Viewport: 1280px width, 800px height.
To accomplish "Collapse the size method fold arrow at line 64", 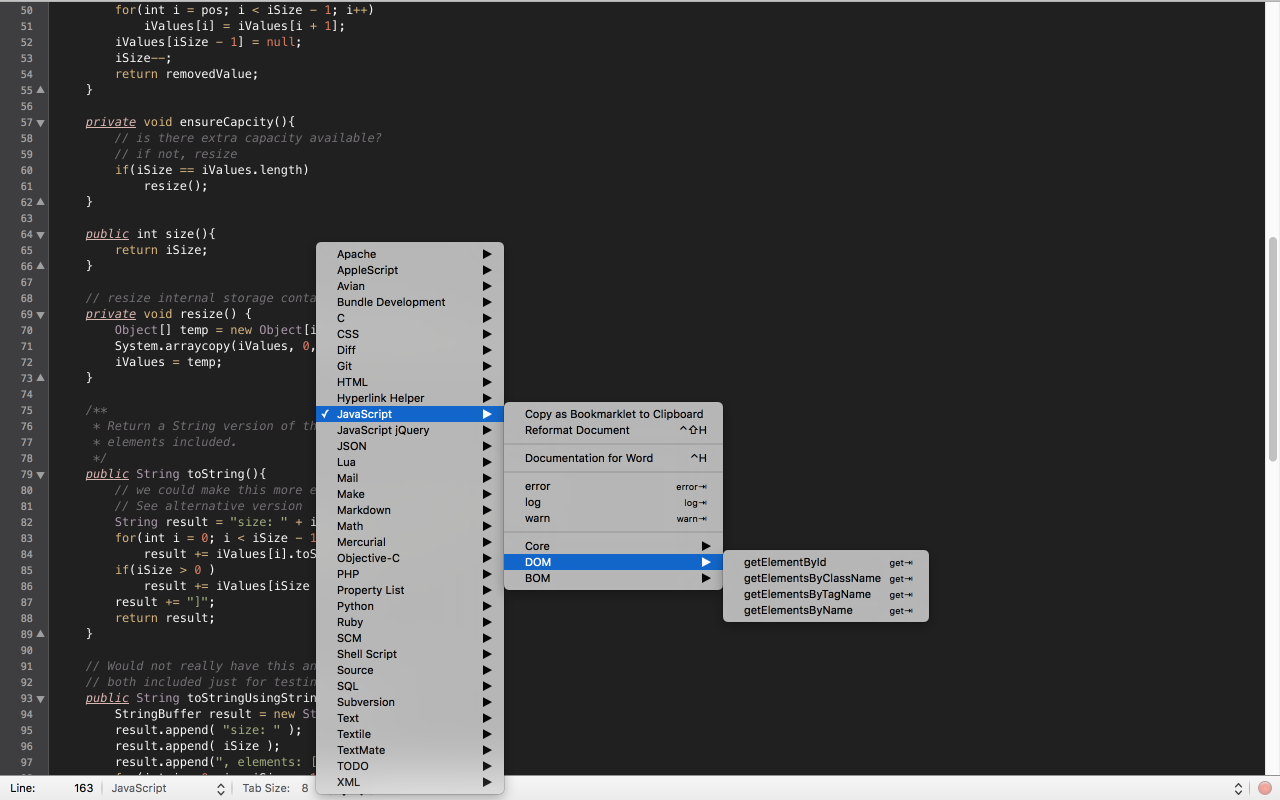I will (x=40, y=234).
